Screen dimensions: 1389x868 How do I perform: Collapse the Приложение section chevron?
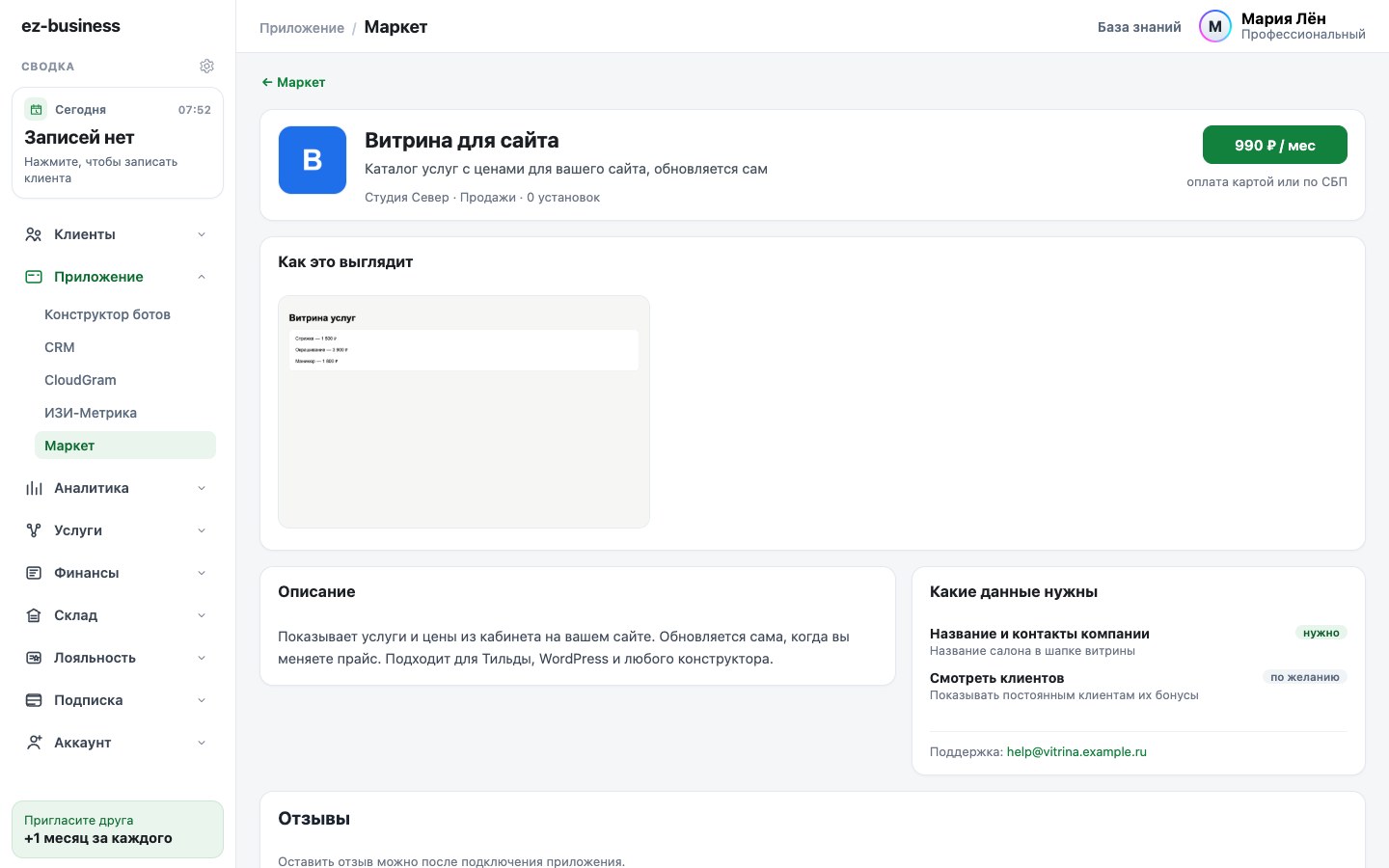click(x=202, y=277)
